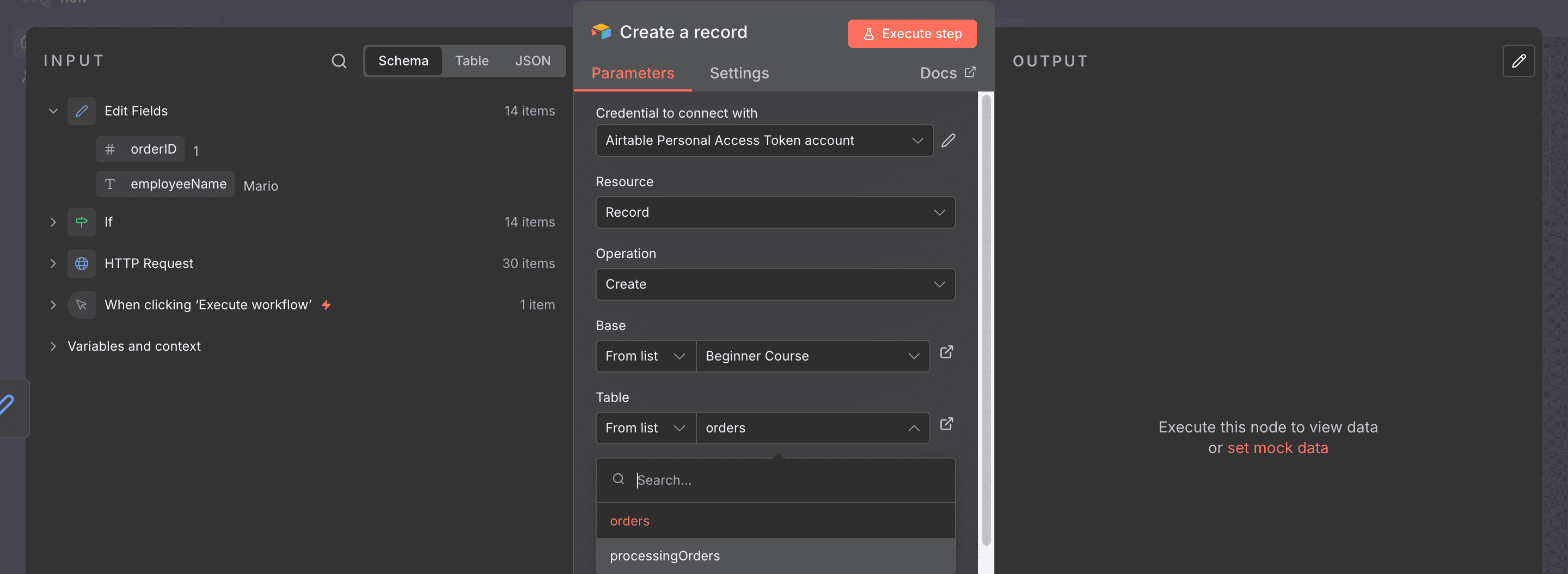Open the Docs link
This screenshot has height=574, width=1568.
pyautogui.click(x=948, y=73)
